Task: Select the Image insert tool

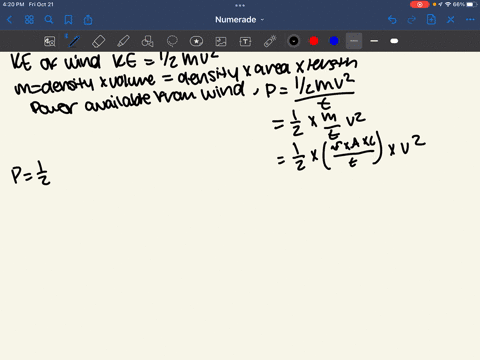Action: (221, 41)
